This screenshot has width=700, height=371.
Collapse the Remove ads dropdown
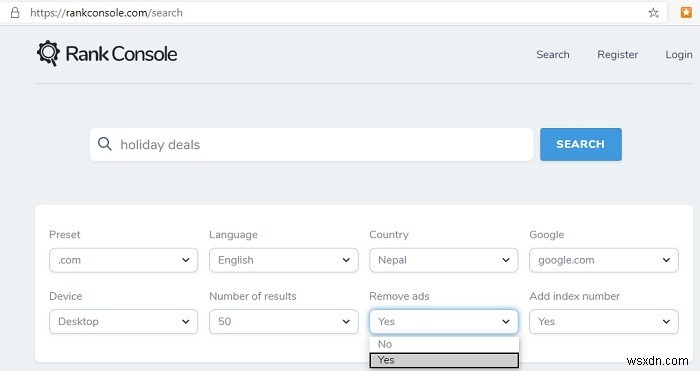pyautogui.click(x=443, y=321)
